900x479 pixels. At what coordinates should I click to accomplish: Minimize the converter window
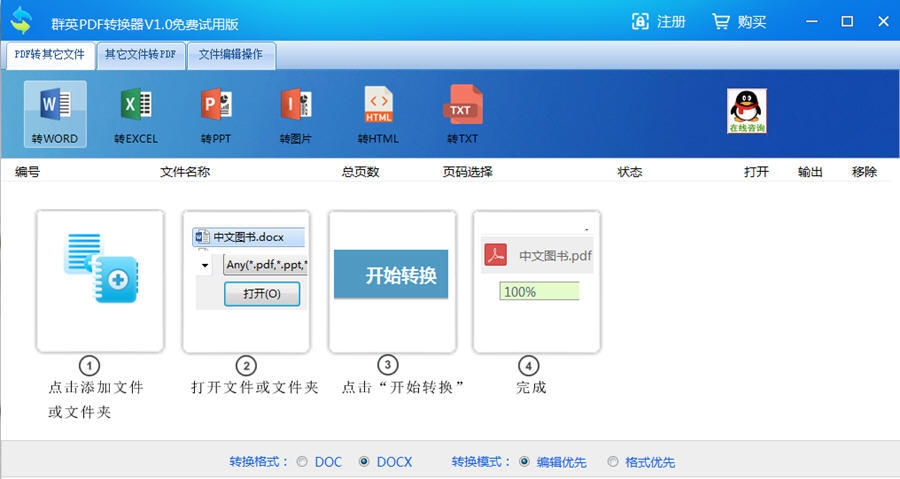[x=812, y=22]
